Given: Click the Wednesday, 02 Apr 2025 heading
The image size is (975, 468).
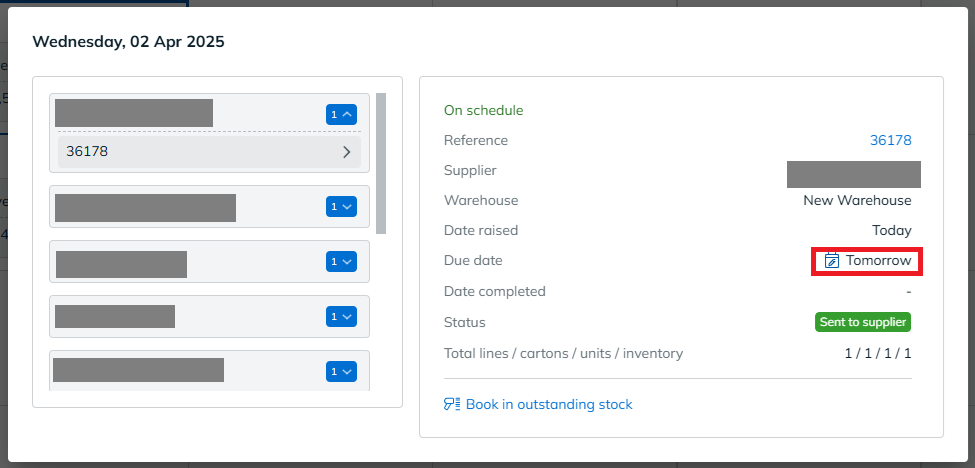Looking at the screenshot, I should coord(129,42).
